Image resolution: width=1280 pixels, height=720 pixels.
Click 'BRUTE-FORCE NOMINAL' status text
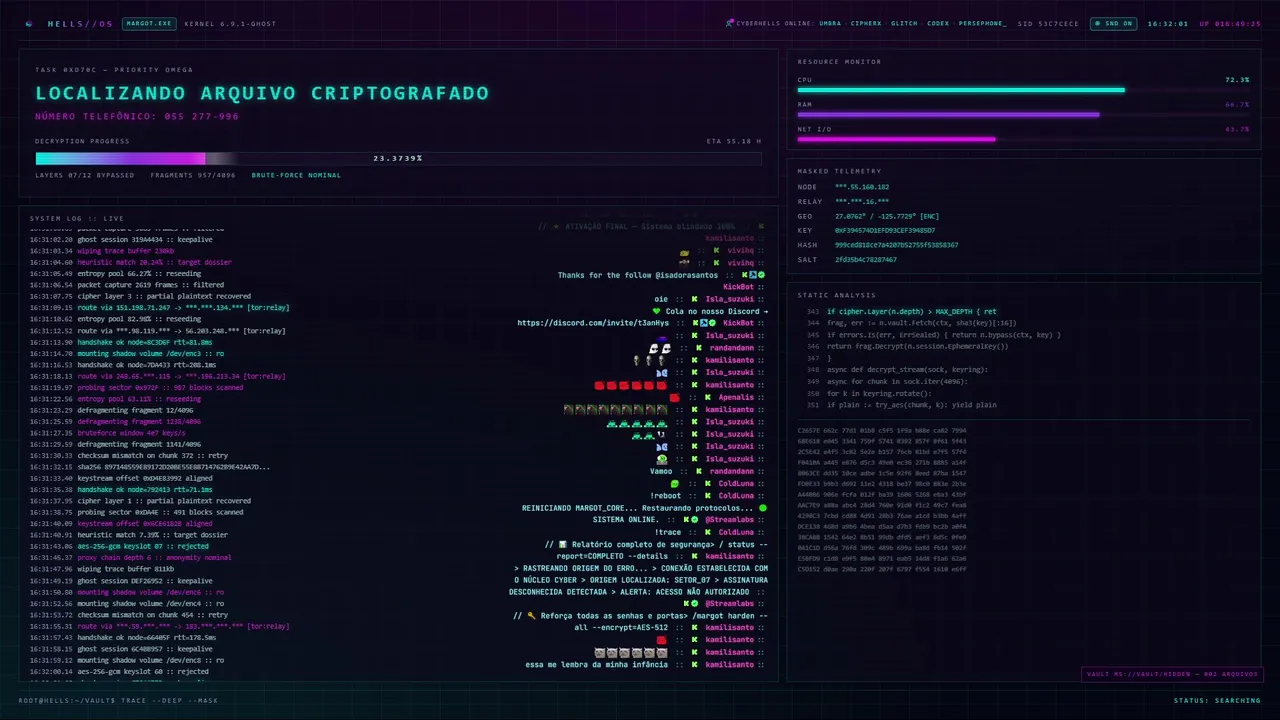pyautogui.click(x=296, y=175)
